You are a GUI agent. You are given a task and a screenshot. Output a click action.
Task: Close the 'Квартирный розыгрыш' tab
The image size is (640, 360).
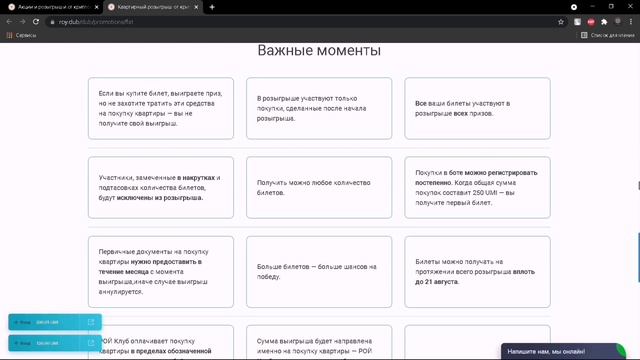pyautogui.click(x=196, y=7)
